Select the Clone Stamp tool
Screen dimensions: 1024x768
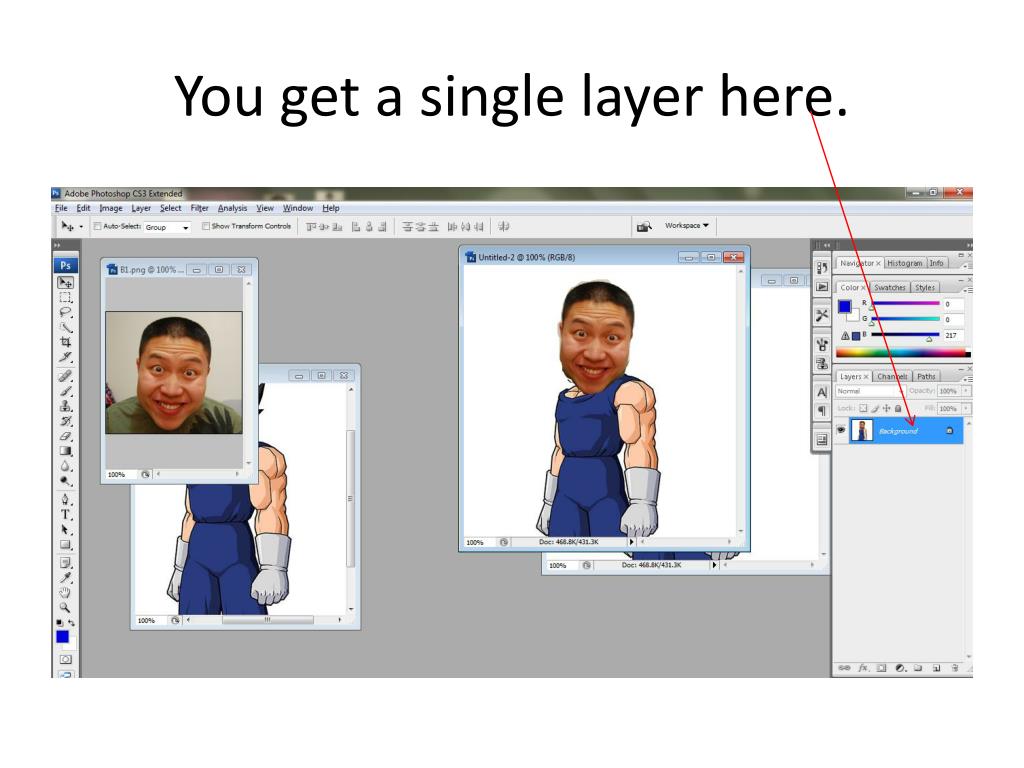(x=65, y=406)
